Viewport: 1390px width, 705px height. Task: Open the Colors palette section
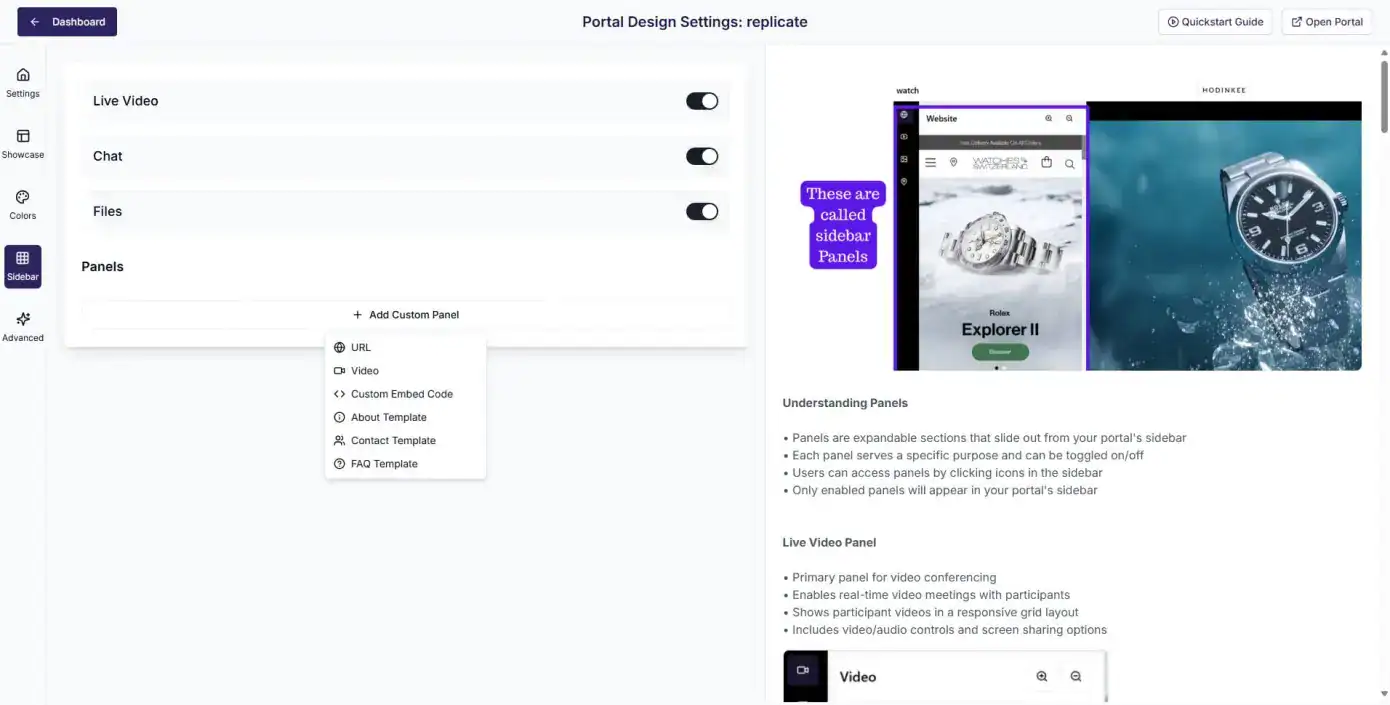(23, 204)
